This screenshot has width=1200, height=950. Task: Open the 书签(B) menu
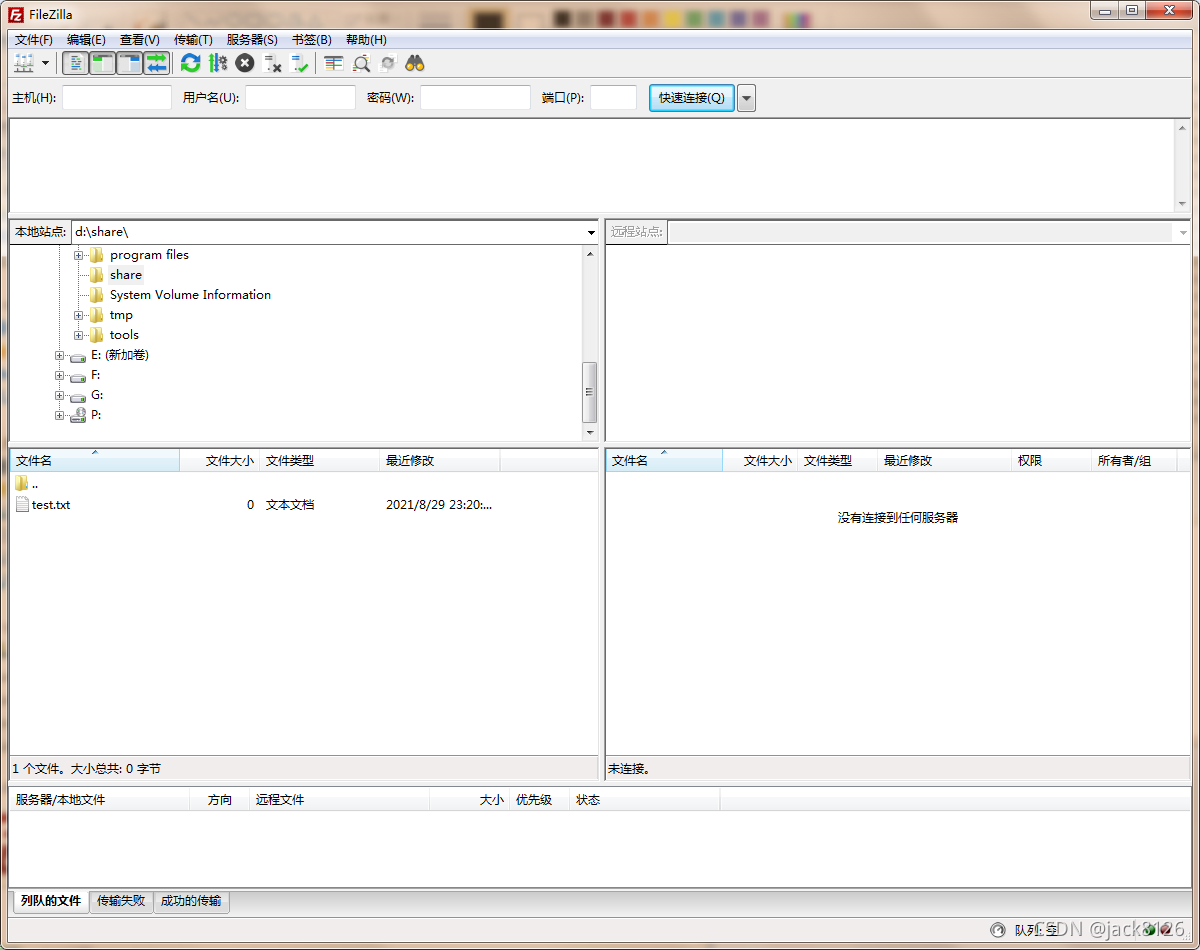pyautogui.click(x=311, y=39)
